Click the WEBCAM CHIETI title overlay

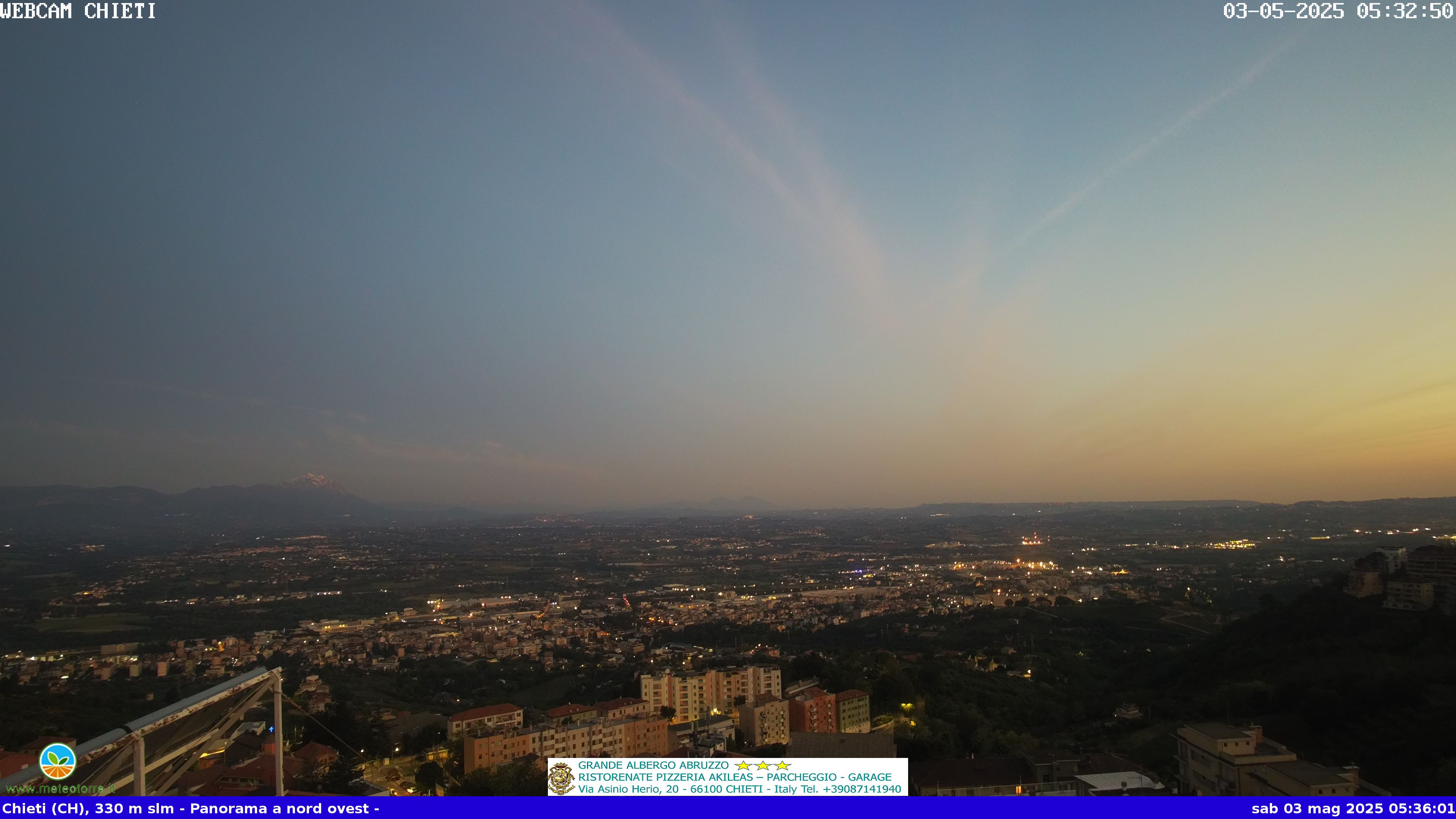[x=78, y=11]
